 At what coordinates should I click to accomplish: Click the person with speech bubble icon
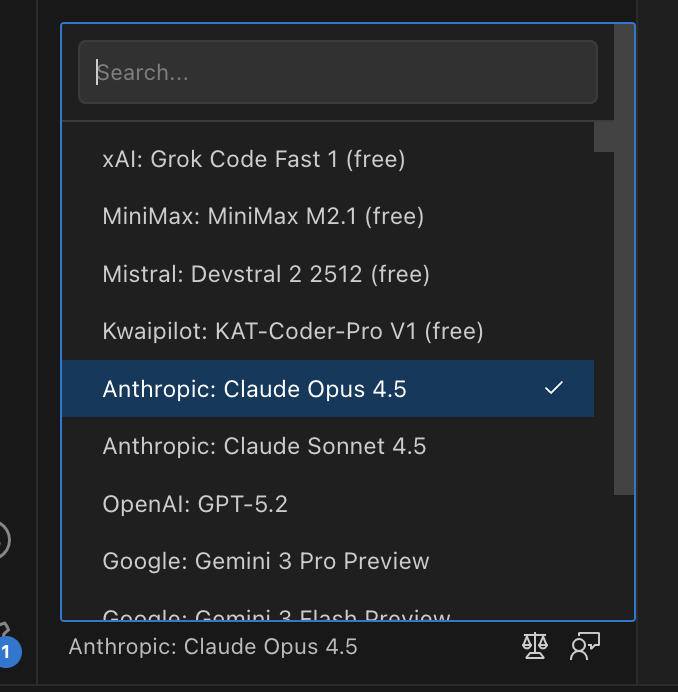[584, 647]
